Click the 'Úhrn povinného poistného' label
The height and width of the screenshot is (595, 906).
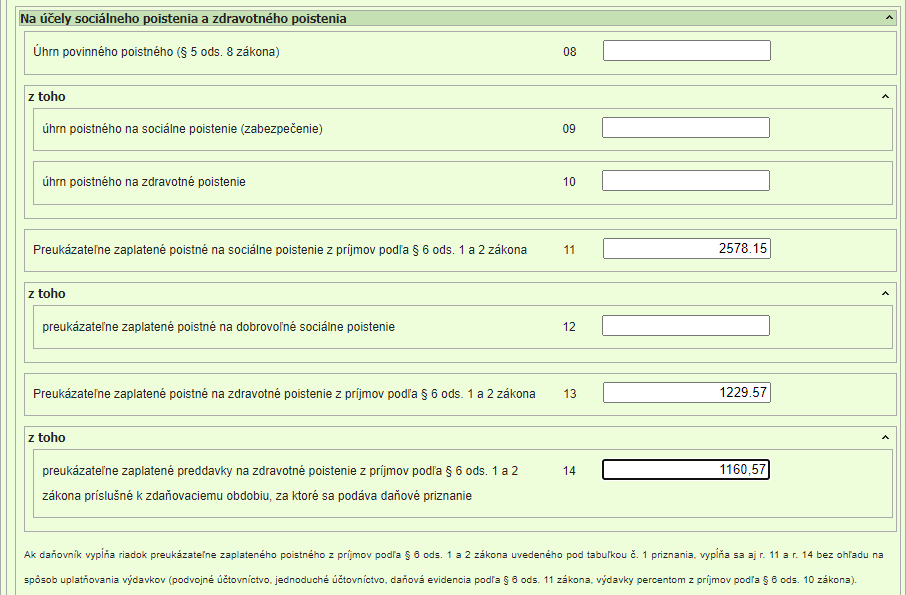pos(156,51)
